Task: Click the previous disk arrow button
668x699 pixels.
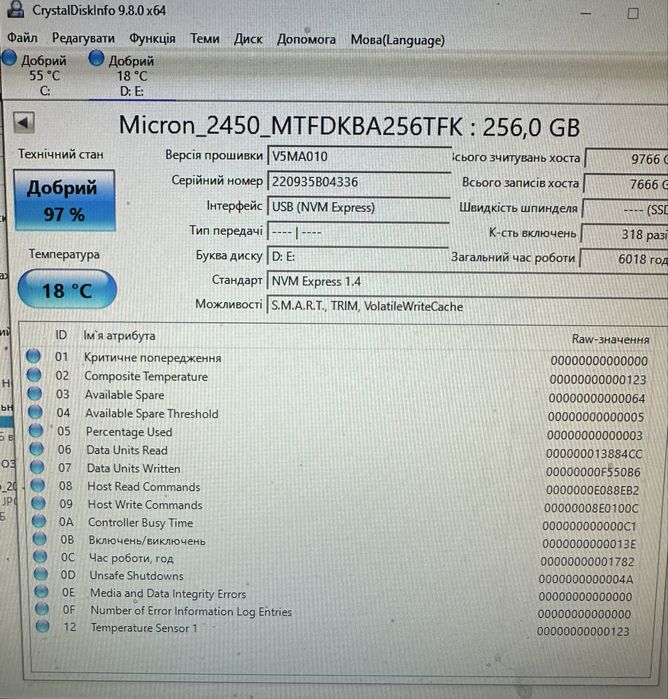Action: [24, 123]
